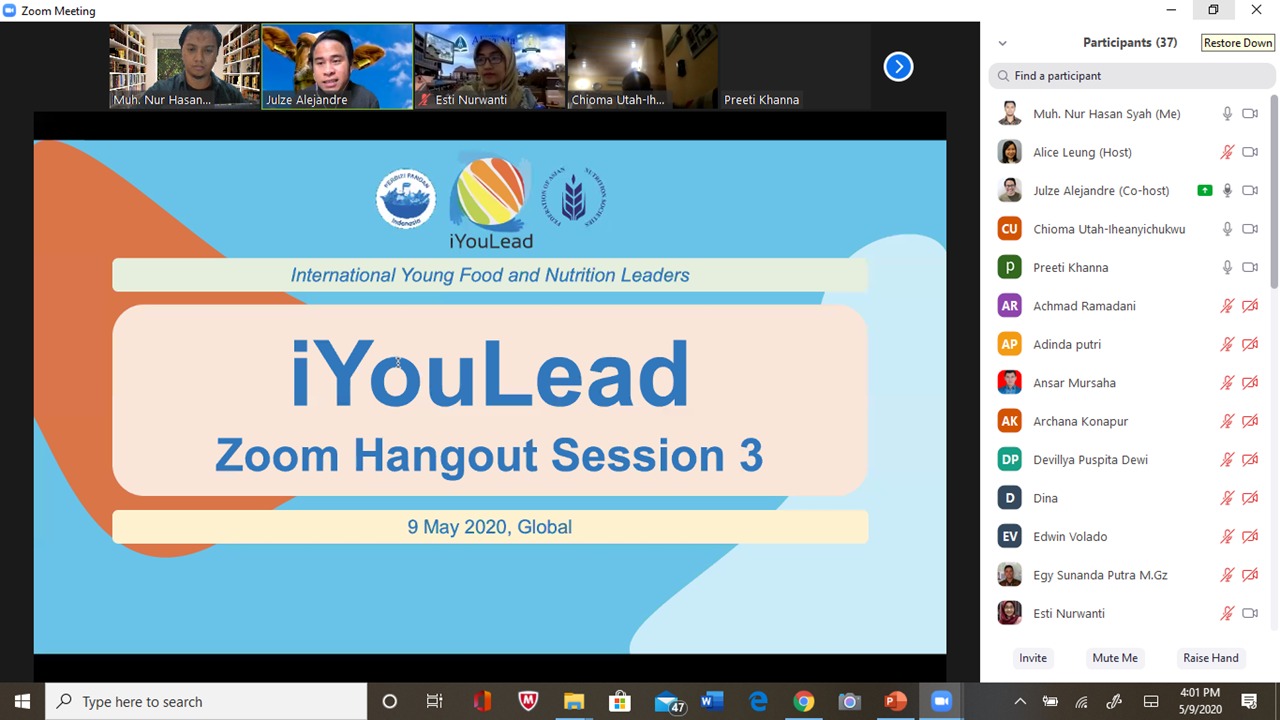Screen dimensions: 1280x720
Task: Collapse the Participants panel chevron
Action: (x=1002, y=43)
